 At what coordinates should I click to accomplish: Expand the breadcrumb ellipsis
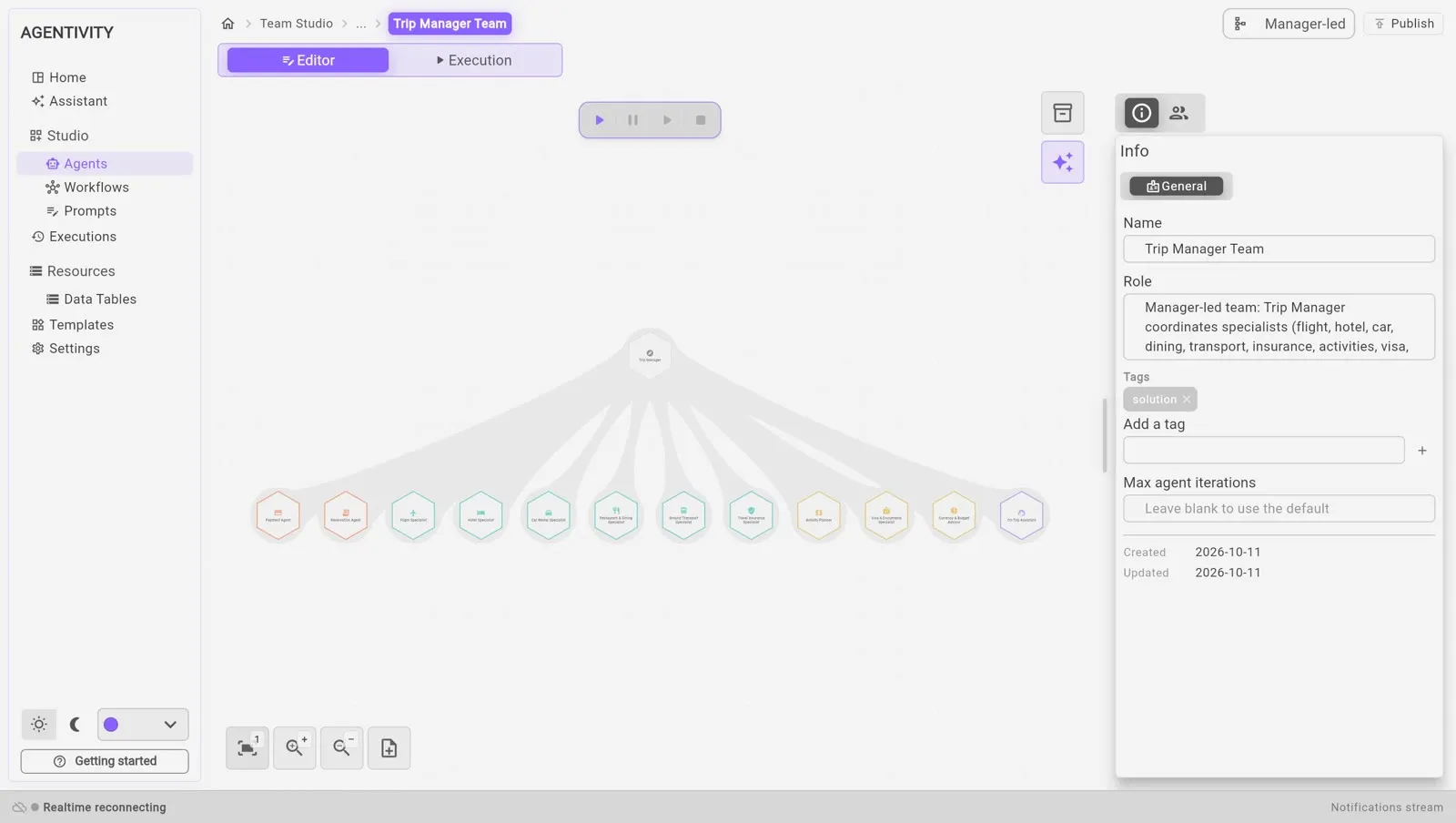click(x=361, y=24)
